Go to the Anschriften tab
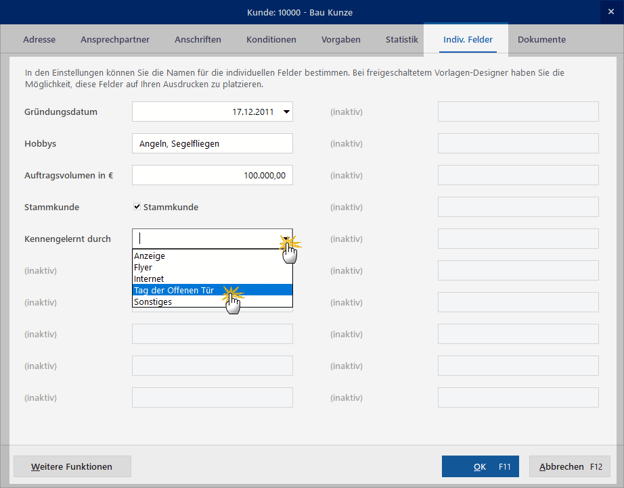 tap(198, 40)
